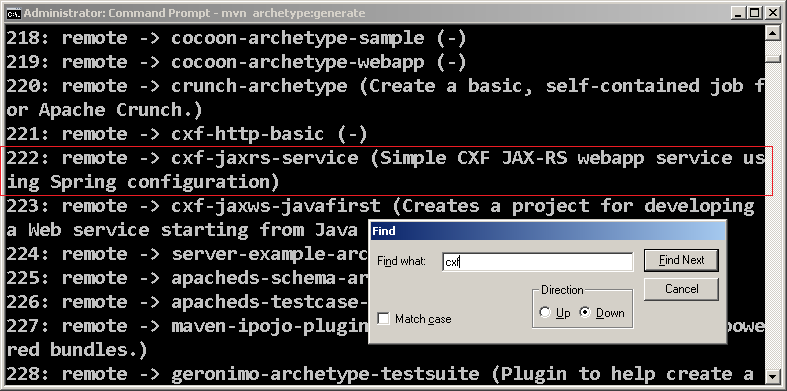Click line 218 cocoon-archetype-sample text
Image resolution: width=787 pixels, height=391 pixels.
tap(236, 38)
